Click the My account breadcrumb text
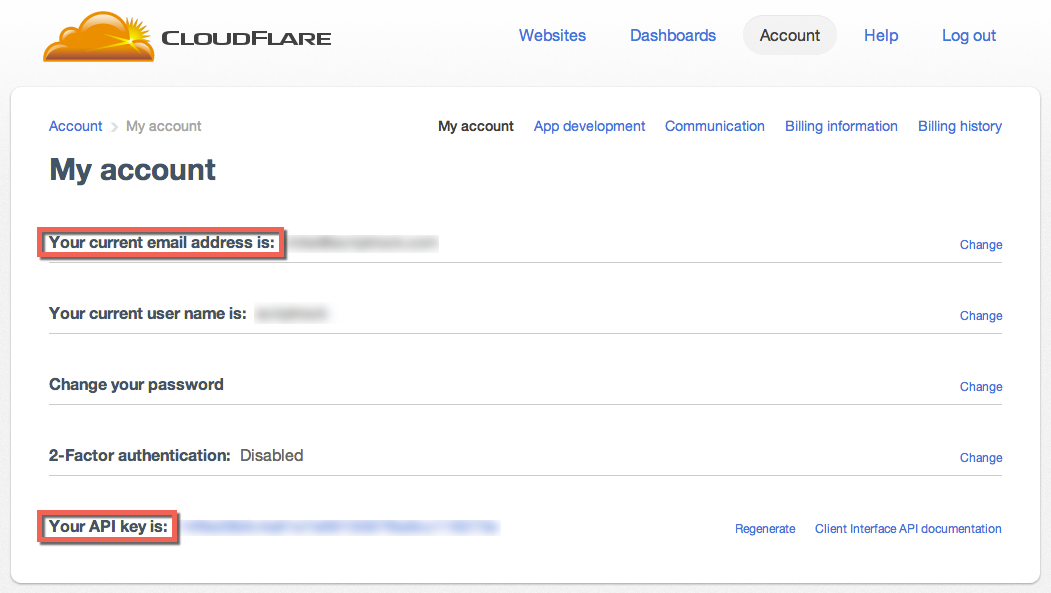Image resolution: width=1051 pixels, height=593 pixels. pyautogui.click(x=164, y=126)
